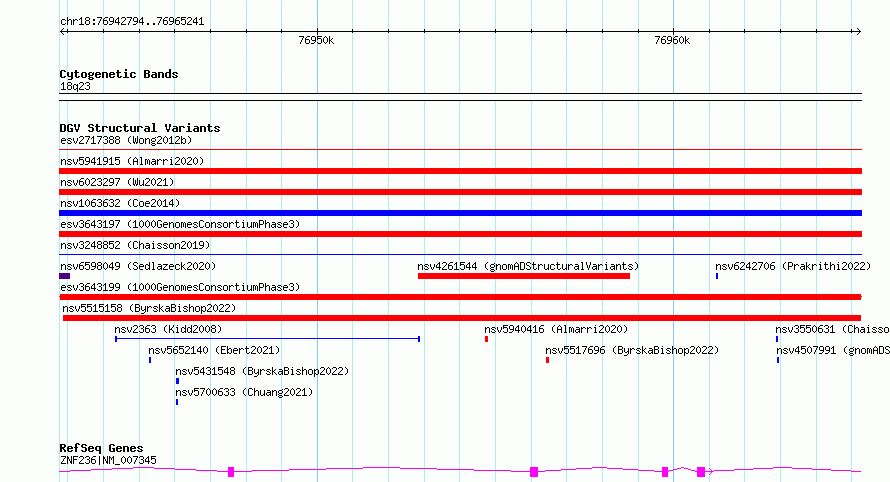
Task: Click the 76960k ruler tick label
Action: 672,40
